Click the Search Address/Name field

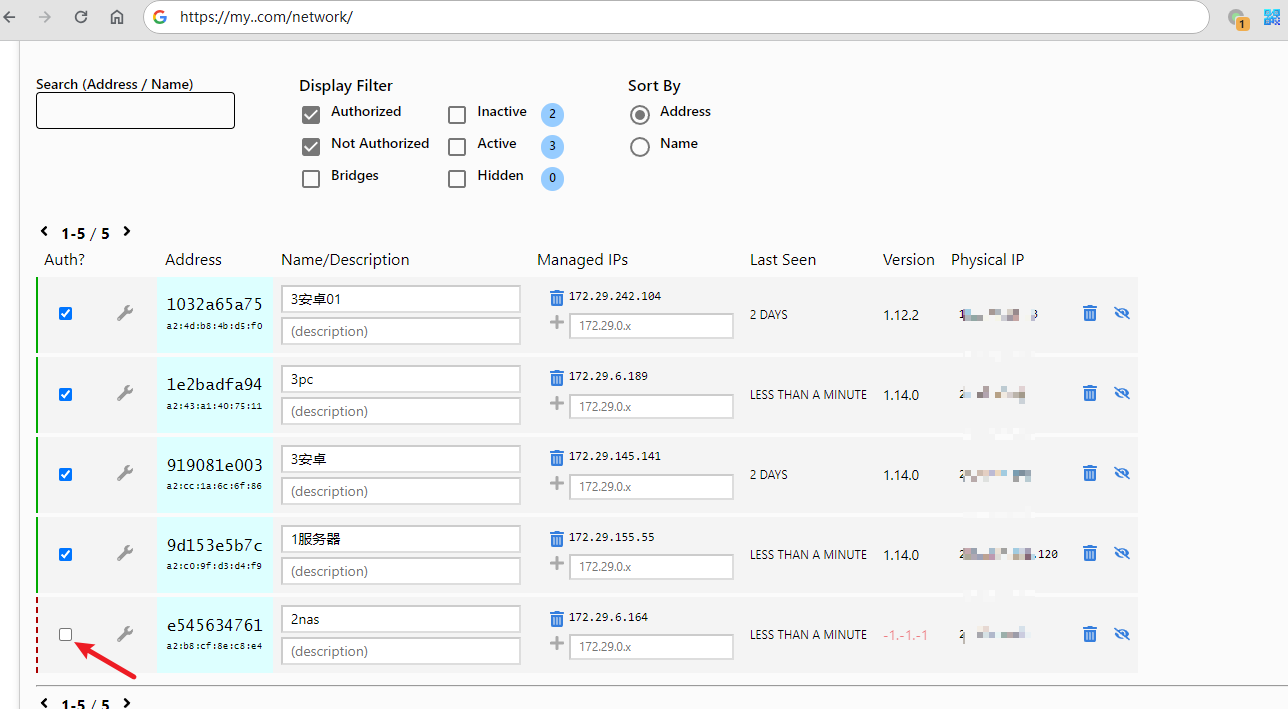135,111
